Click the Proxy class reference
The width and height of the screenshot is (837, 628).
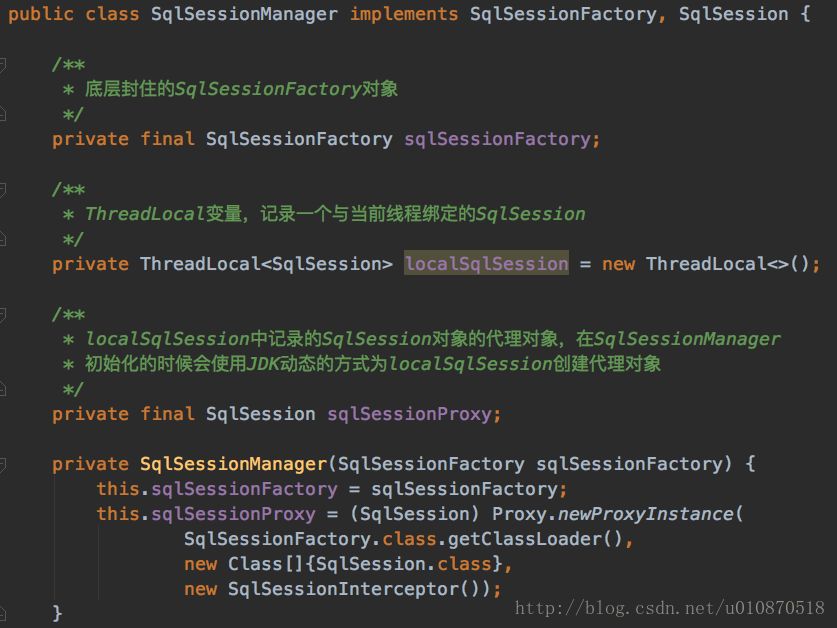point(519,514)
